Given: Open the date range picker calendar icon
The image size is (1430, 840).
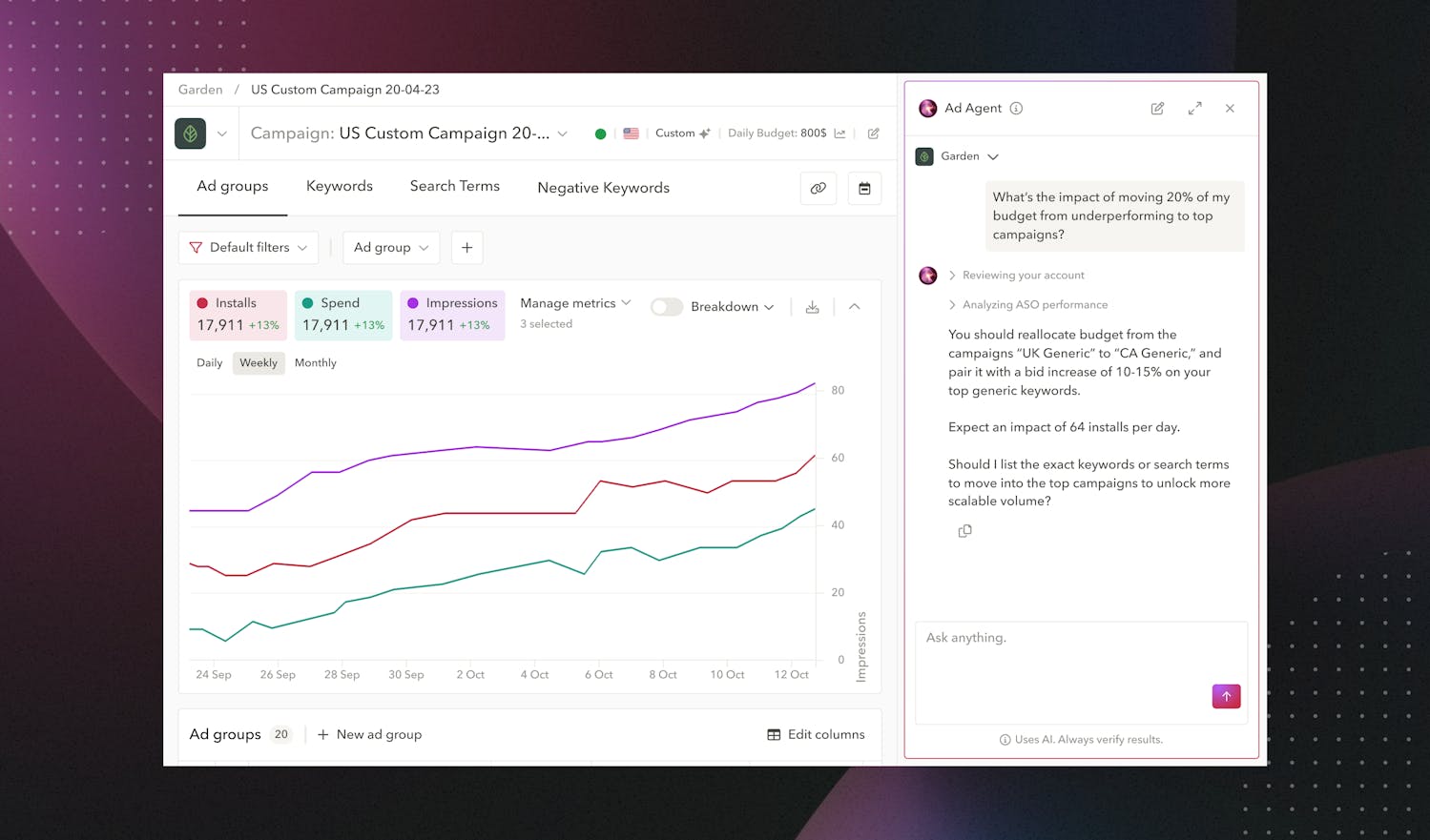Looking at the screenshot, I should [x=864, y=188].
